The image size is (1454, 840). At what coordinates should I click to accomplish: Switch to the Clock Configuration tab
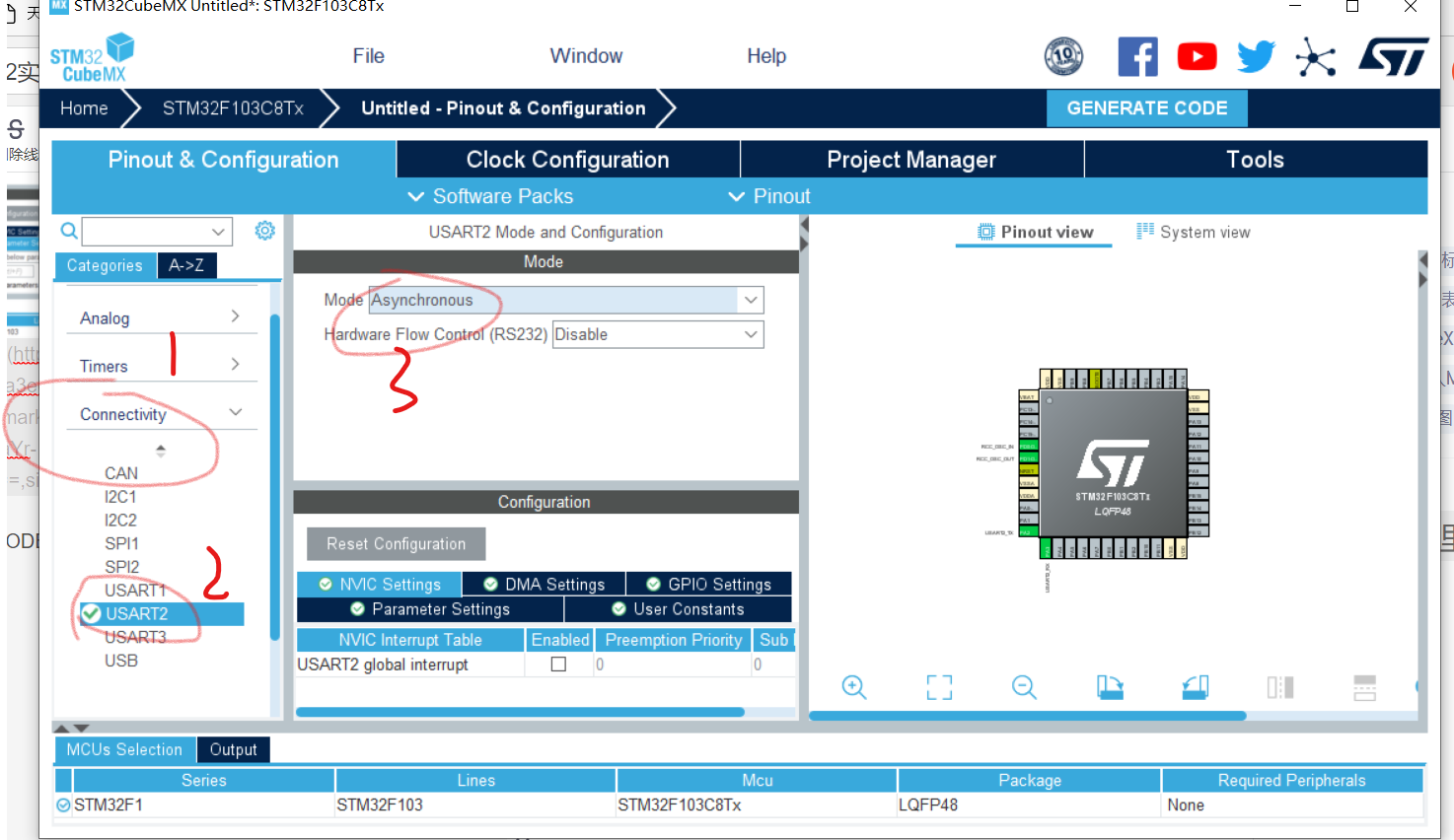[x=568, y=160]
